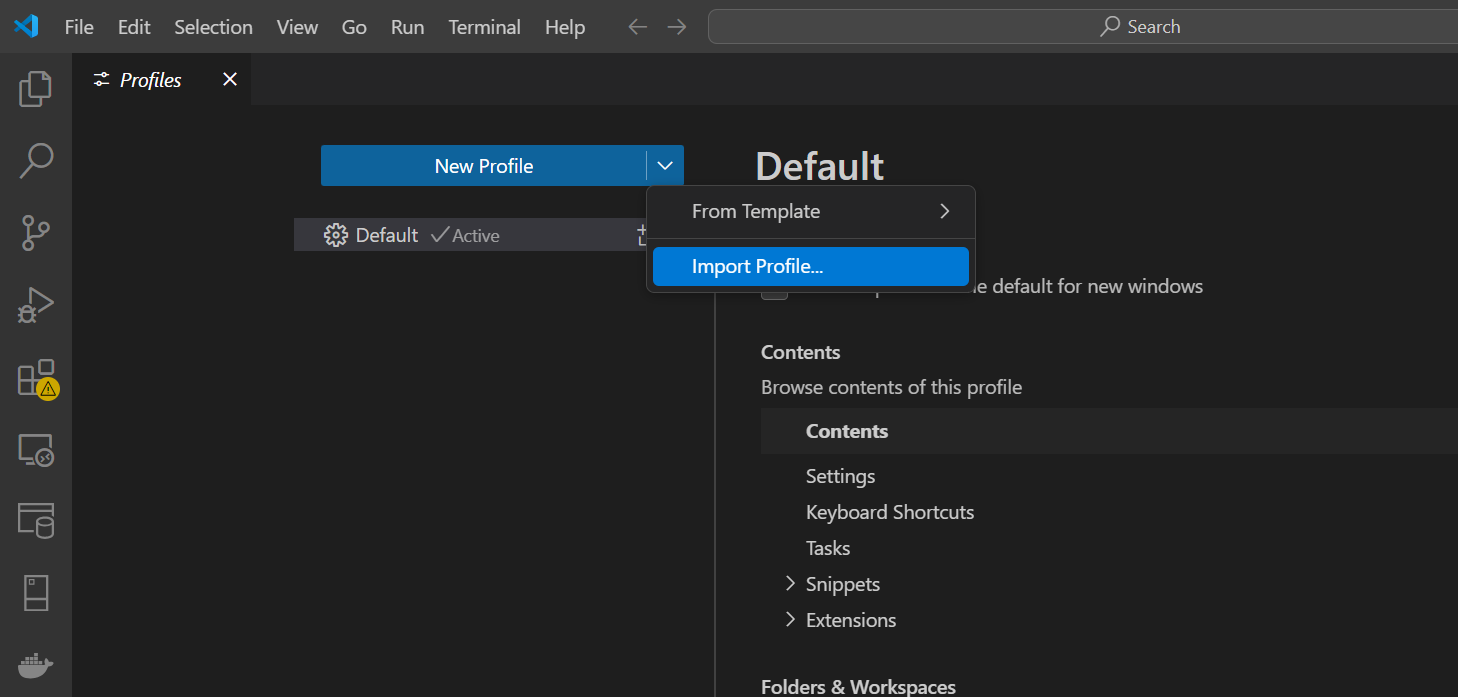This screenshot has width=1458, height=697.
Task: Open the Extensions view with the warning badge
Action: tap(35, 378)
